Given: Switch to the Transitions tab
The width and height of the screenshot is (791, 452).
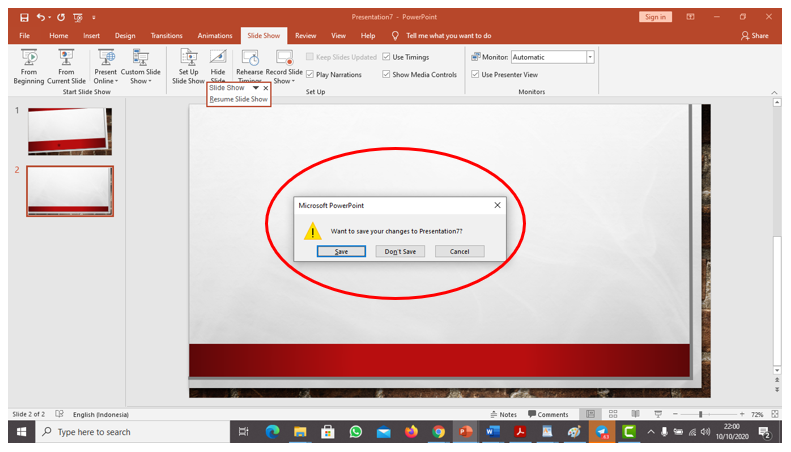Looking at the screenshot, I should coord(166,36).
